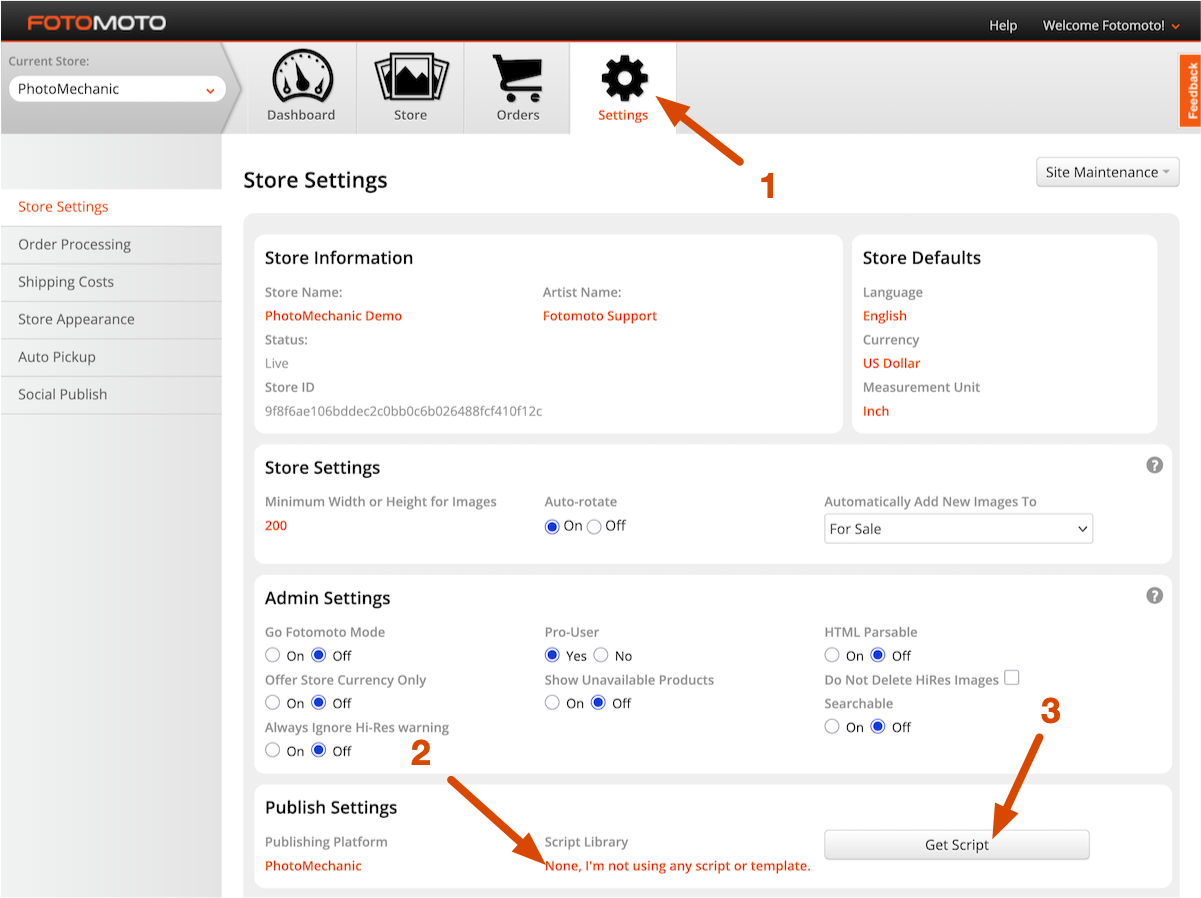Open the Dashboard gauge icon
The width and height of the screenshot is (1201, 898).
pos(301,77)
